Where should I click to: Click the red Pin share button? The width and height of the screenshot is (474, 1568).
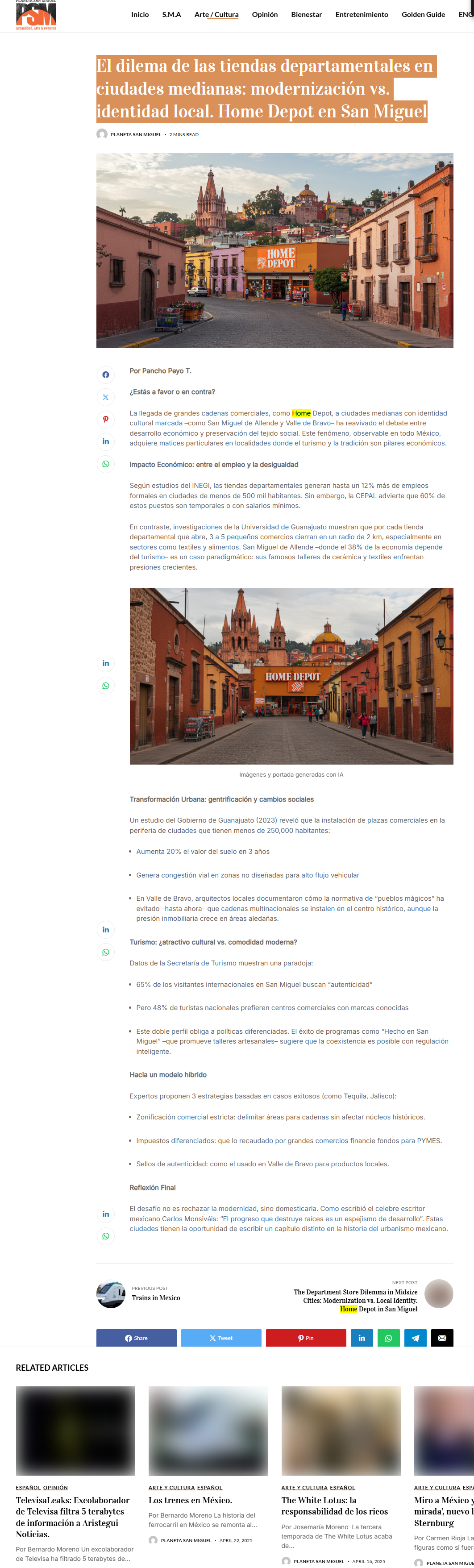click(305, 1338)
